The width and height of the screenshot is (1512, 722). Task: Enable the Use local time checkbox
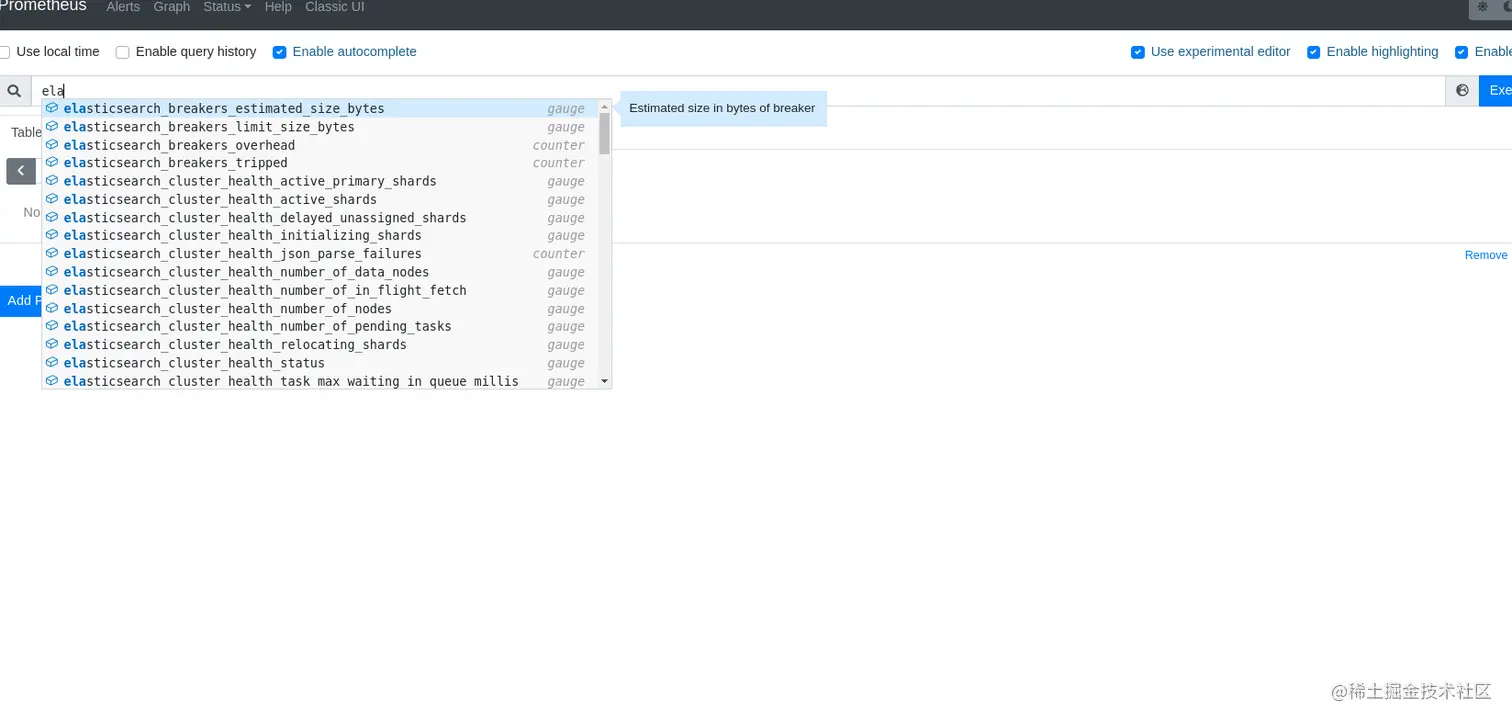[4, 52]
